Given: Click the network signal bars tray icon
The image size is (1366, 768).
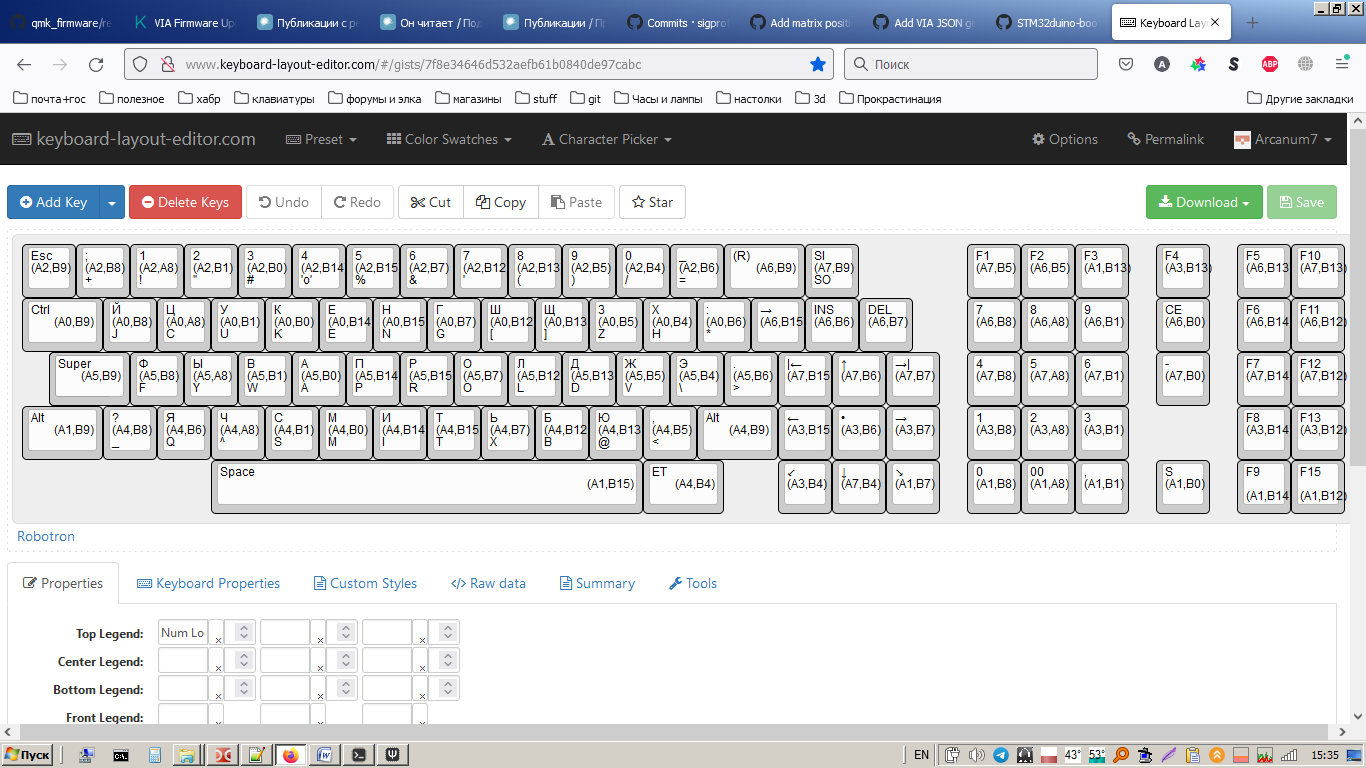Looking at the screenshot, I should (x=1290, y=755).
